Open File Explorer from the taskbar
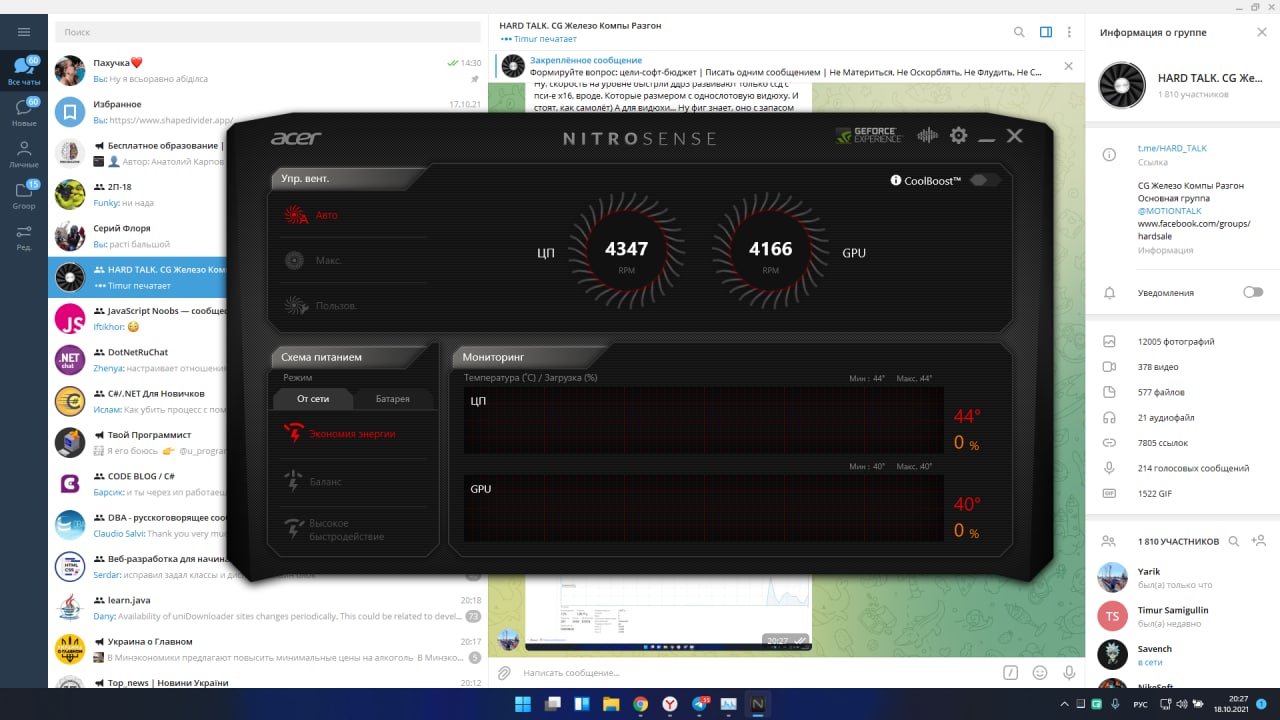Image resolution: width=1280 pixels, height=720 pixels. coord(611,704)
